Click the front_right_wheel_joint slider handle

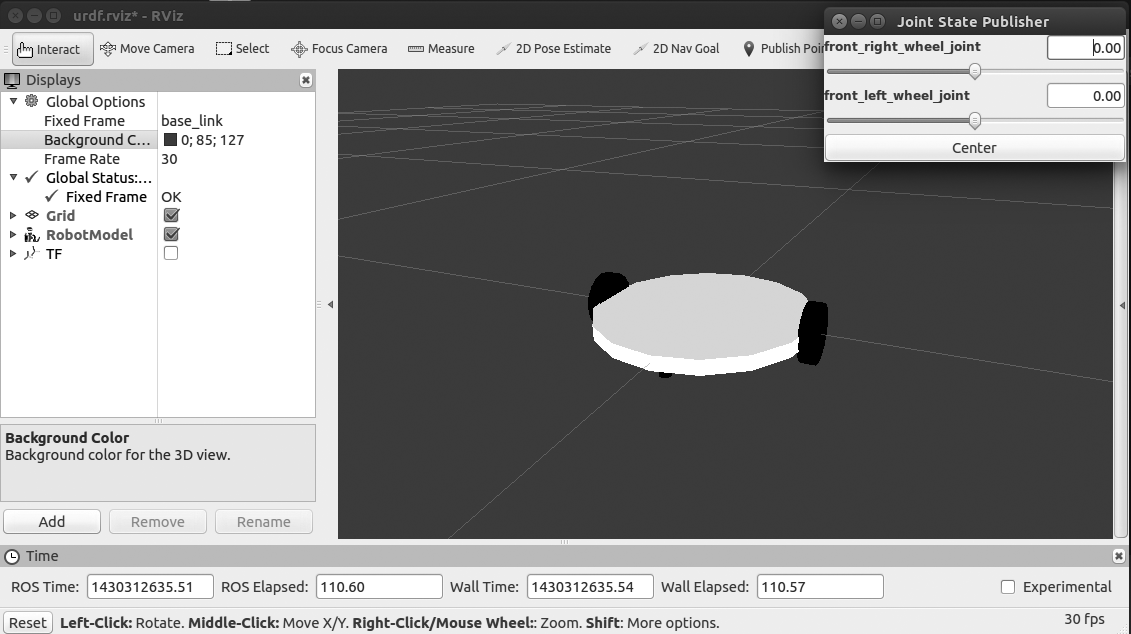974,71
